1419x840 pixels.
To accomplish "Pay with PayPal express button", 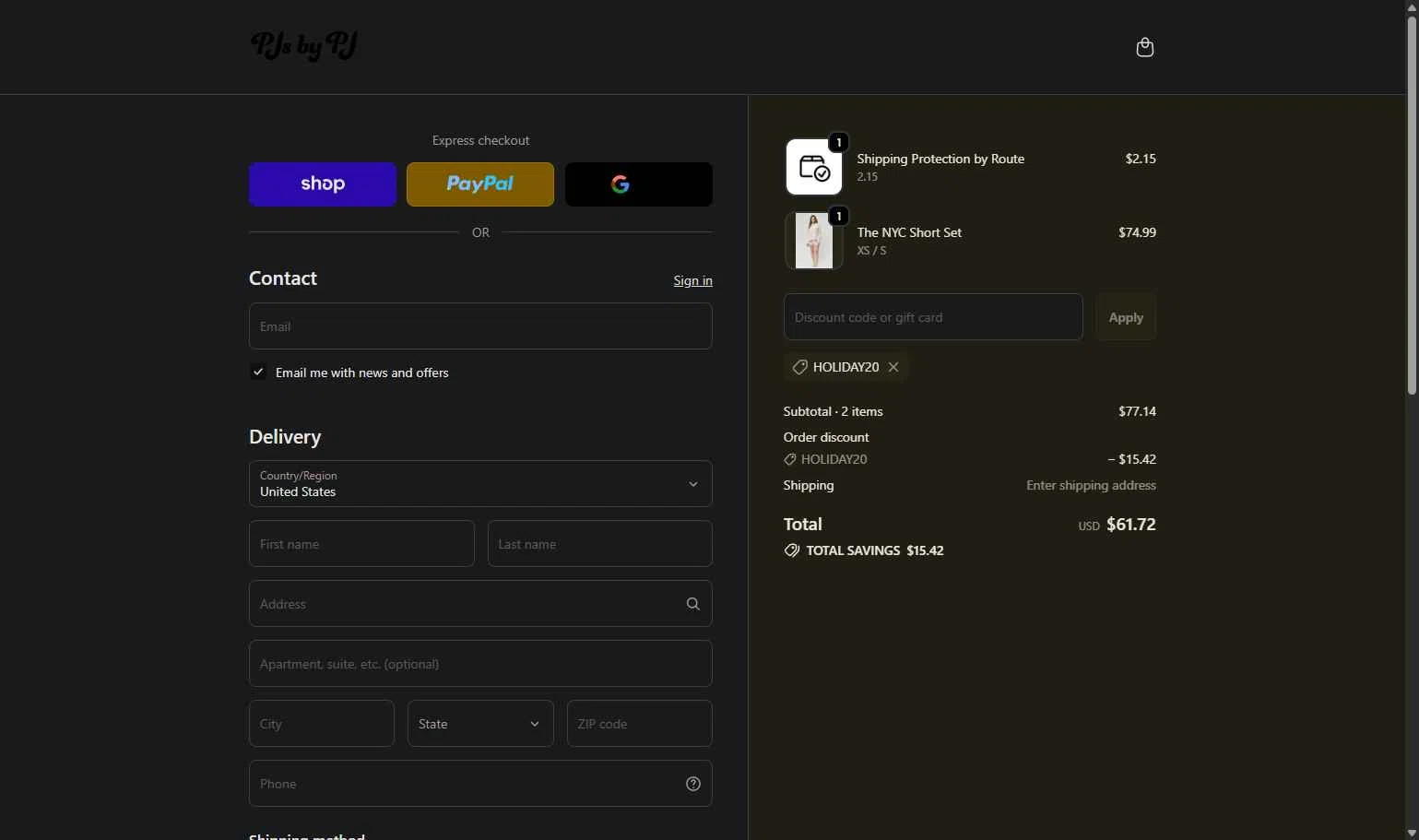I will tap(480, 184).
